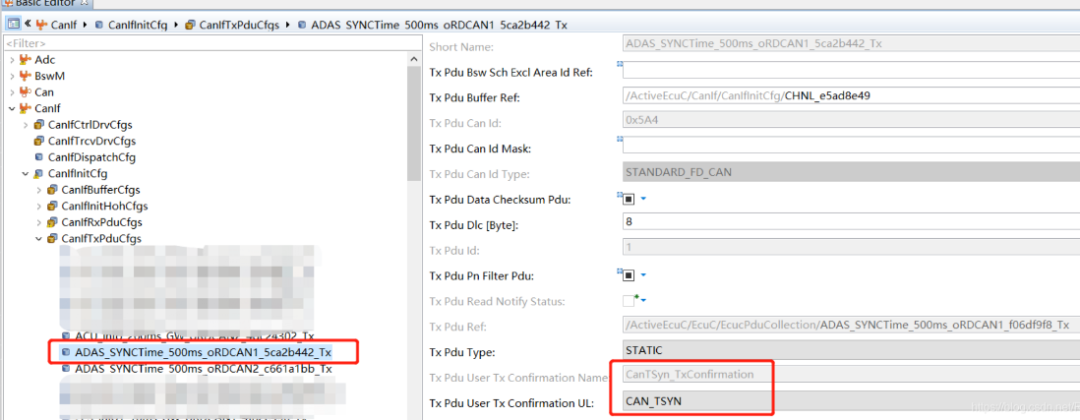Open the Tx Pdu Type STATIC combo box
Viewport: 1080px width, 420px height.
[x=851, y=350]
